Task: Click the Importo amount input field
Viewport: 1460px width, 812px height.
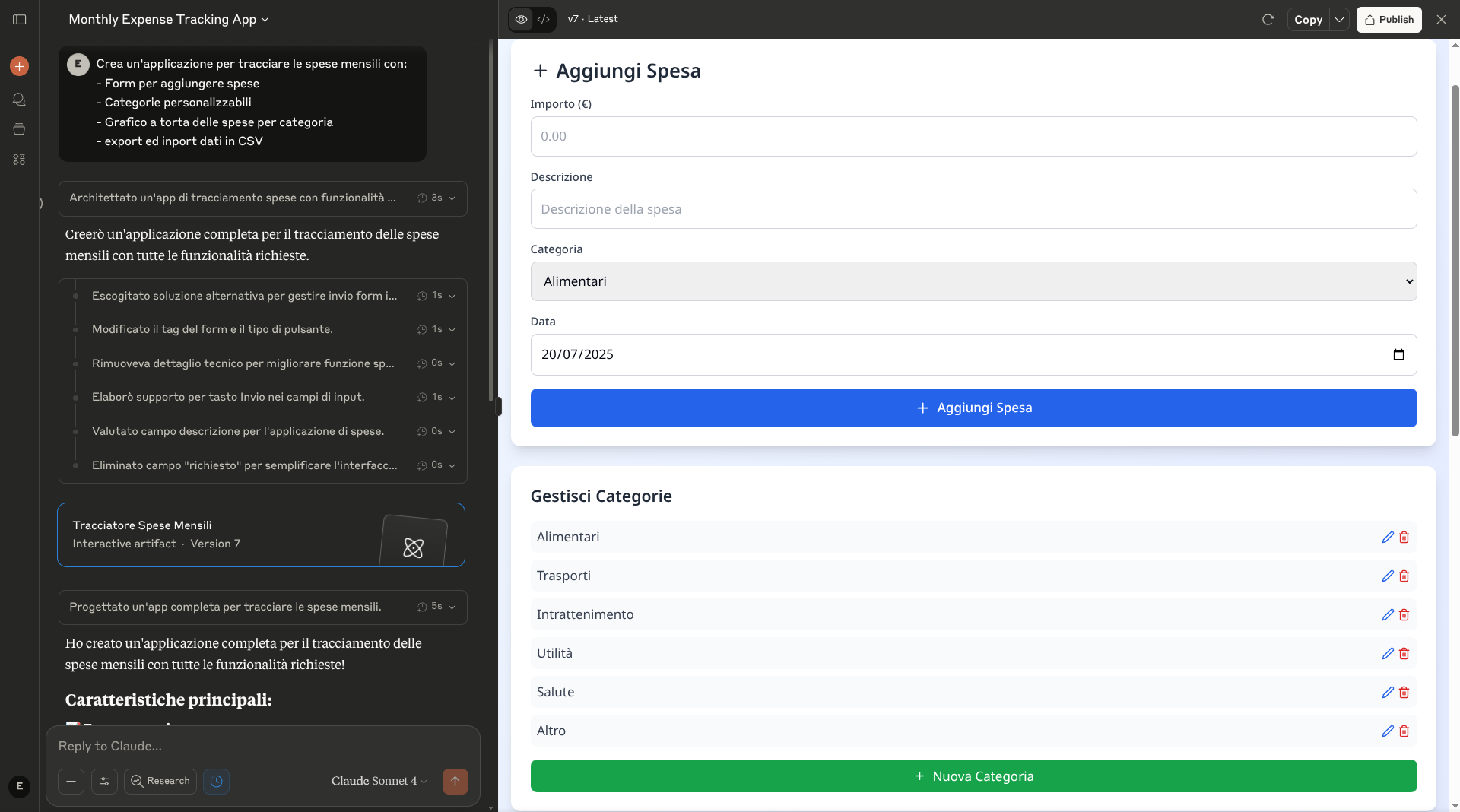Action: pyautogui.click(x=973, y=137)
